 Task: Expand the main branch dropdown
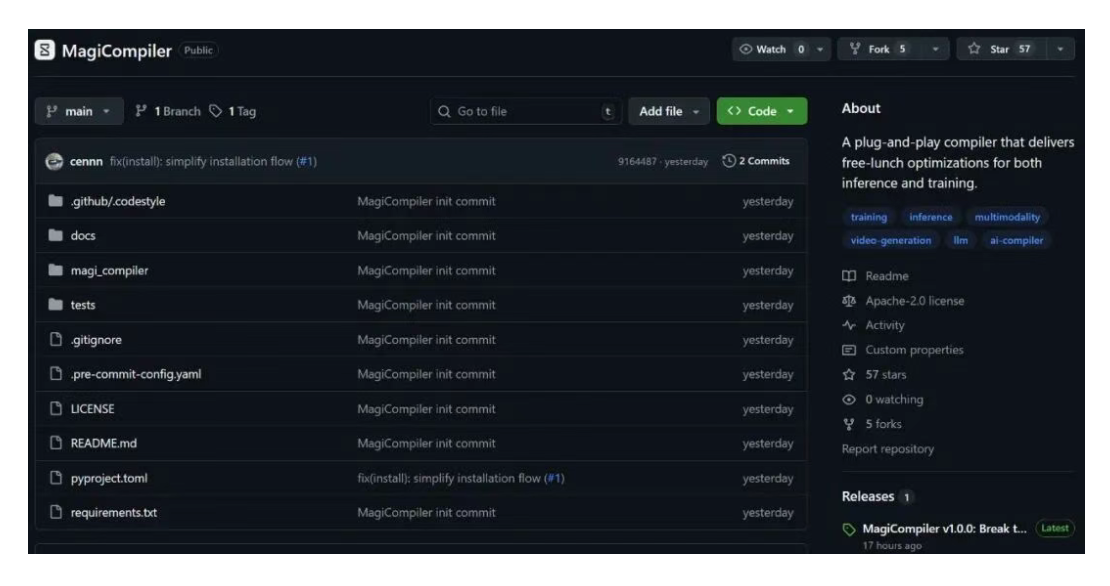(79, 111)
